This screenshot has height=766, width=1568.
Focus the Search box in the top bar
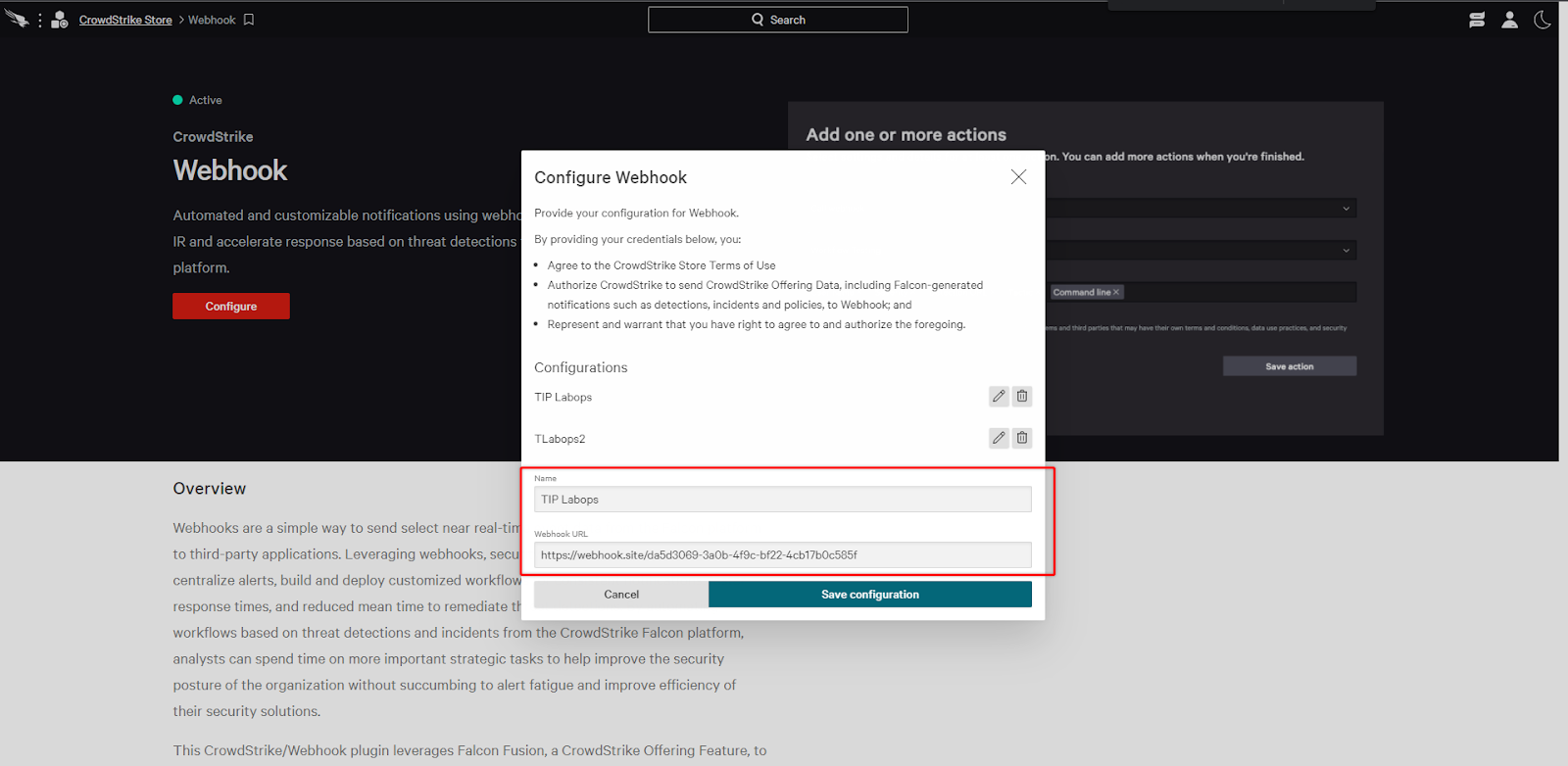(778, 20)
